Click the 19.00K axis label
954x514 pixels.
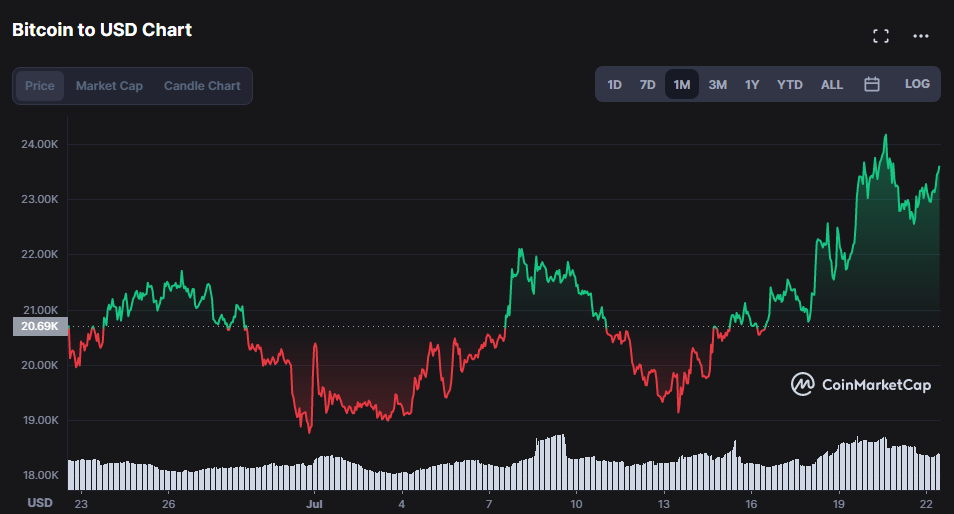40,420
